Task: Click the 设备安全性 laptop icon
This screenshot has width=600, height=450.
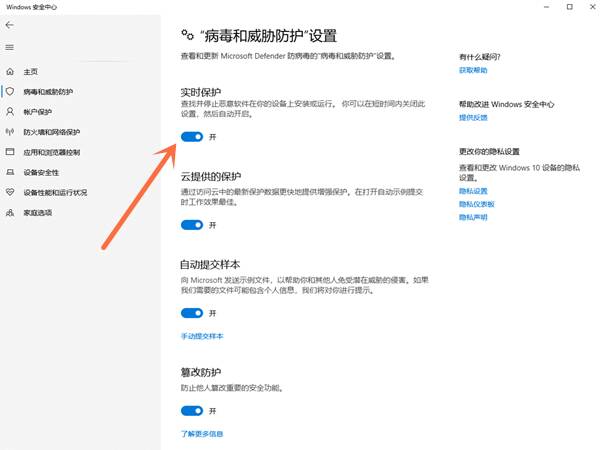Action: 10,172
